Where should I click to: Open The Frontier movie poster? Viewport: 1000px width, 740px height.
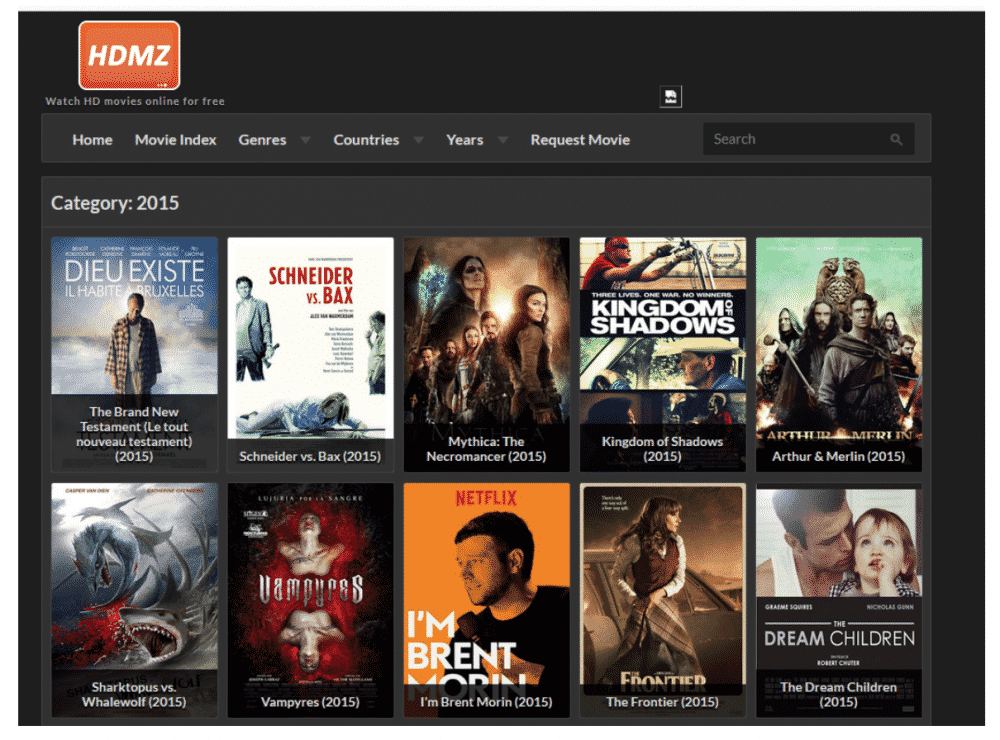pyautogui.click(x=663, y=600)
